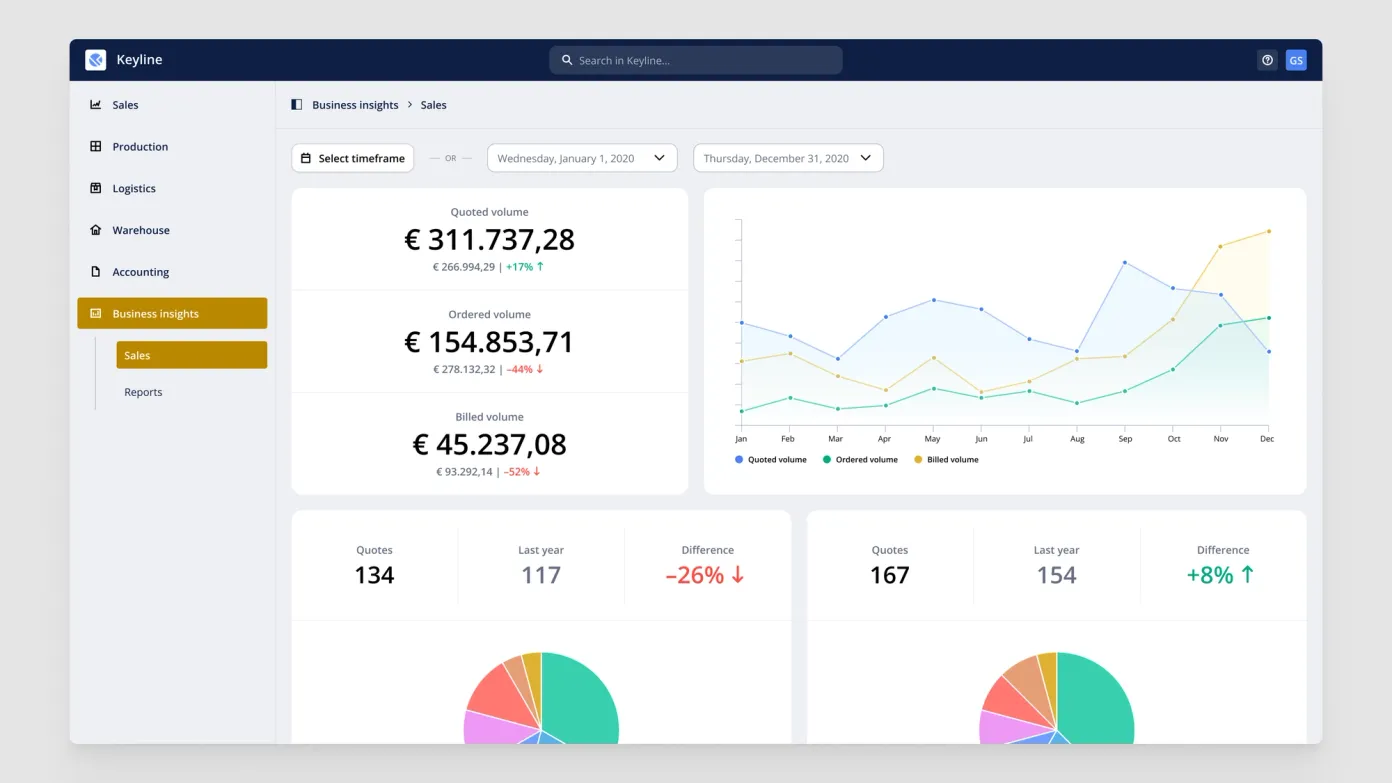Viewport: 1392px width, 783px height.
Task: Click the blue Quoted volume legend dot
Action: [739, 460]
